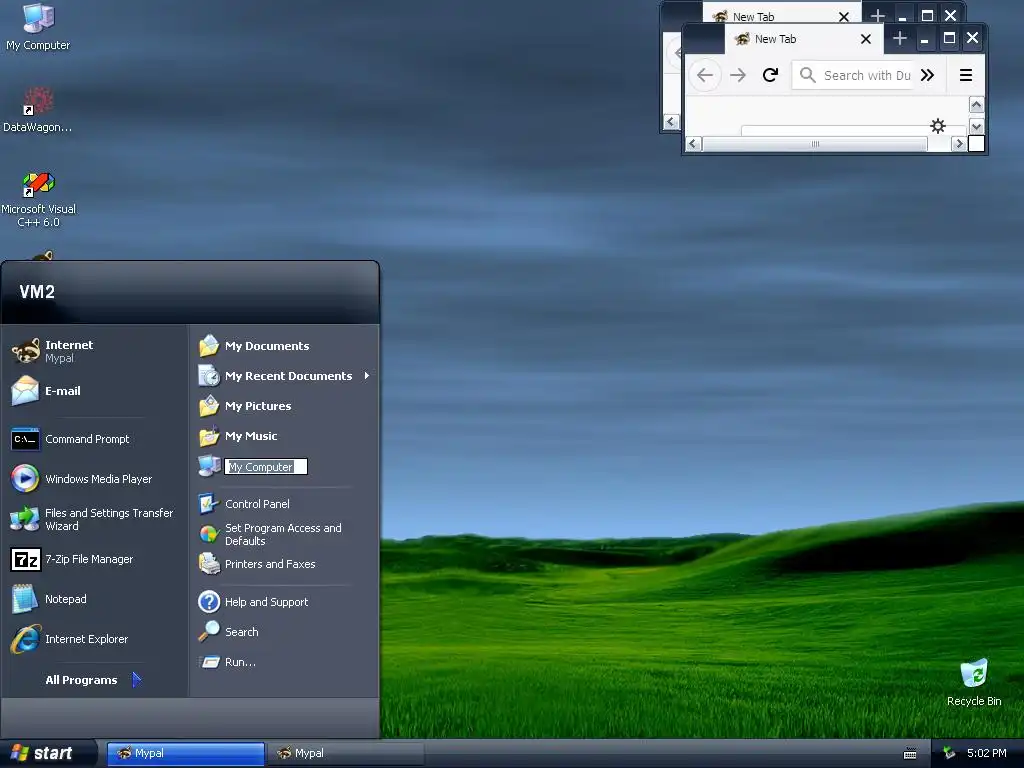Click vertical scrollbar down arrow in Mypal

(976, 127)
